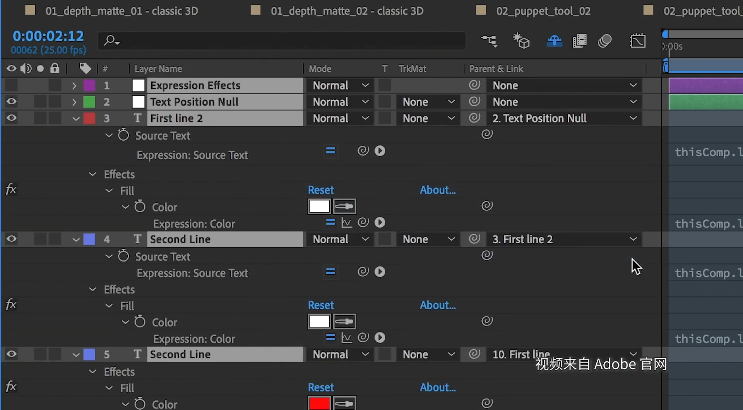Click property pick whip of First line 2 Source Text
743x410 pixels.
(487, 134)
